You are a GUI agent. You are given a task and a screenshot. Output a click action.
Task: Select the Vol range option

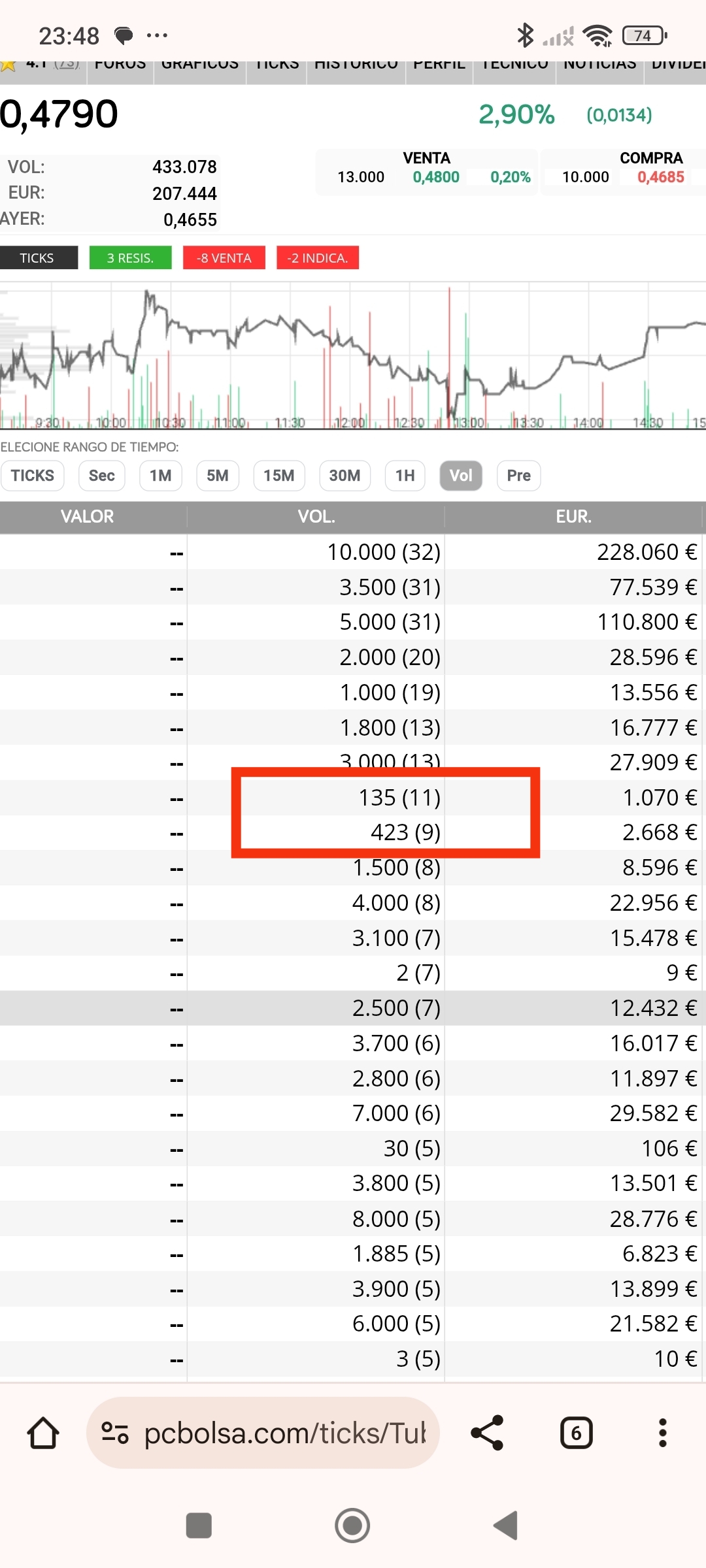[461, 476]
